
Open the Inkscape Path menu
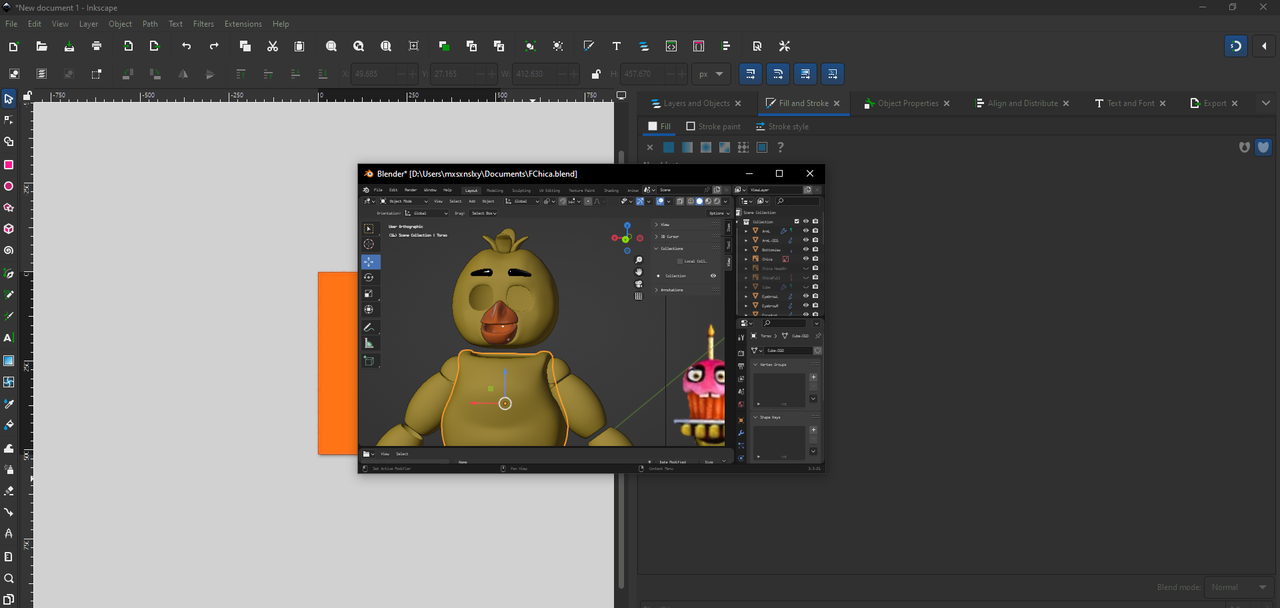pyautogui.click(x=150, y=24)
